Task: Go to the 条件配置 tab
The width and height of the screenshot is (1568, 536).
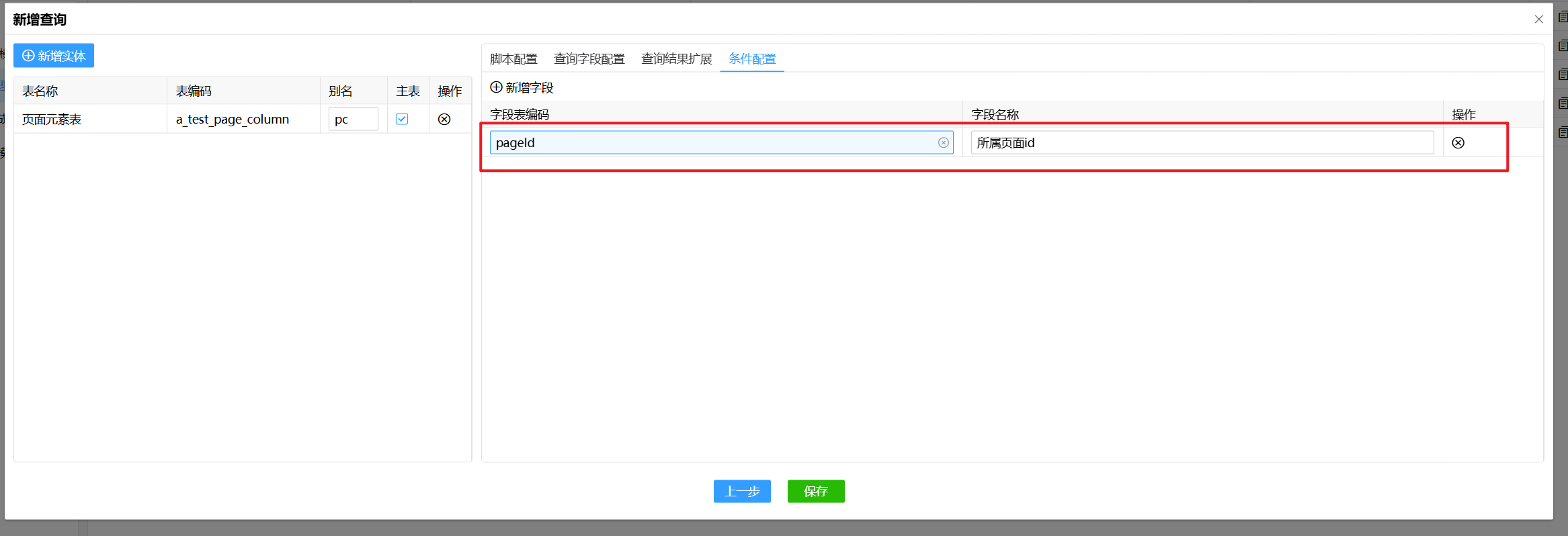Action: pyautogui.click(x=752, y=59)
